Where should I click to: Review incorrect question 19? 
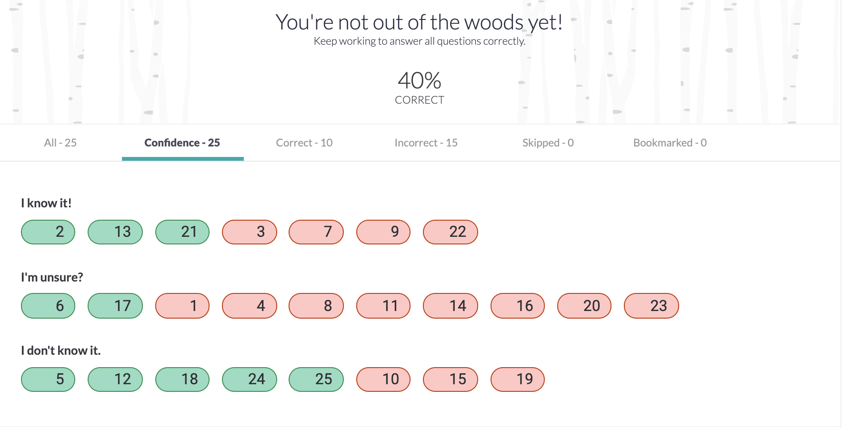[518, 380]
